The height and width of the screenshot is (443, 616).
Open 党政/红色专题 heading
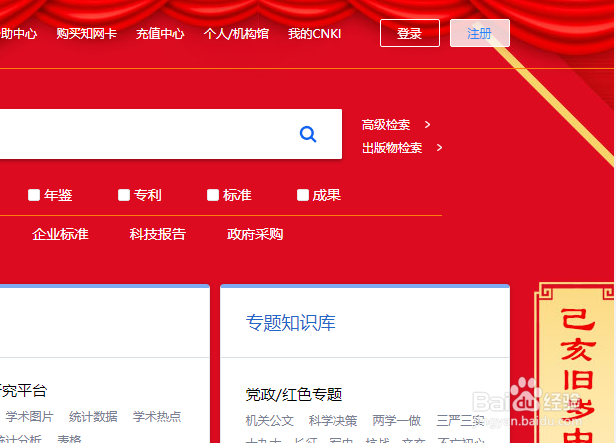(294, 394)
